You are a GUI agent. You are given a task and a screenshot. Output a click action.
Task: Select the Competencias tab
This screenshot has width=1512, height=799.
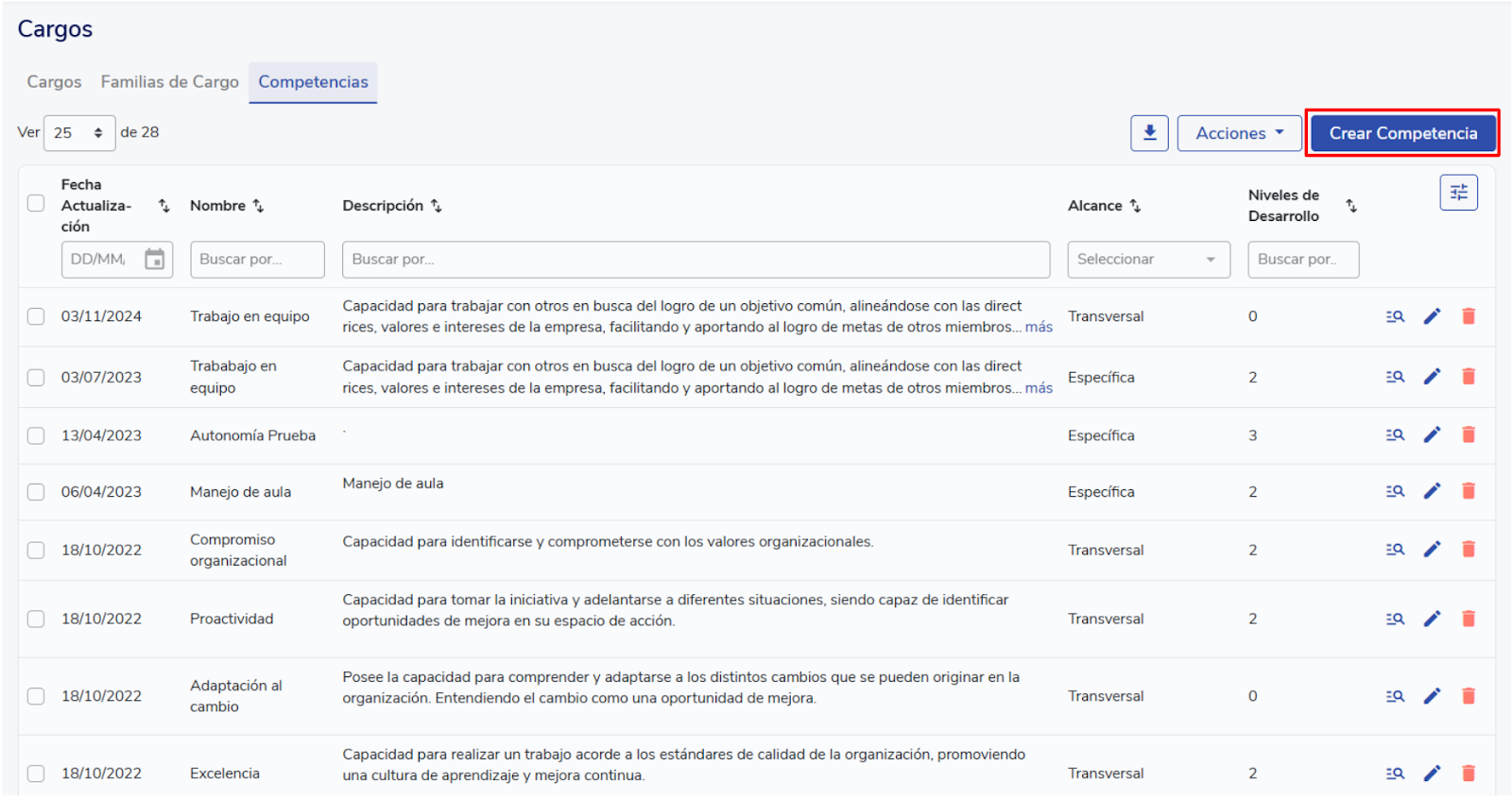coord(313,82)
